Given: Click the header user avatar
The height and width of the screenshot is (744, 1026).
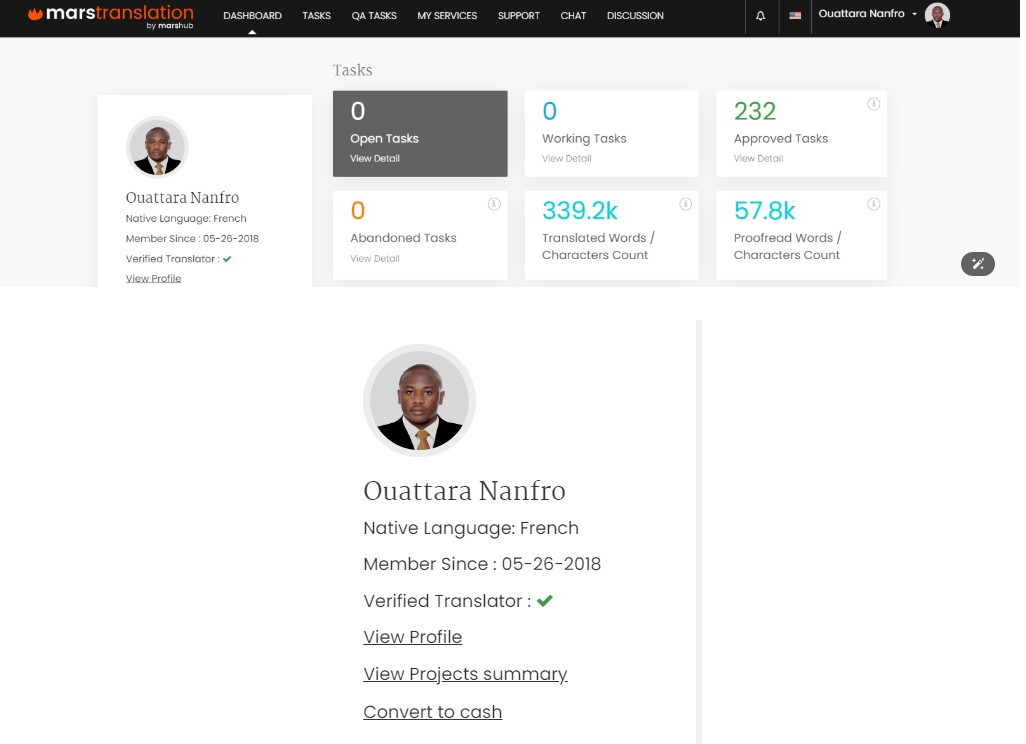Looking at the screenshot, I should pyautogui.click(x=937, y=15).
